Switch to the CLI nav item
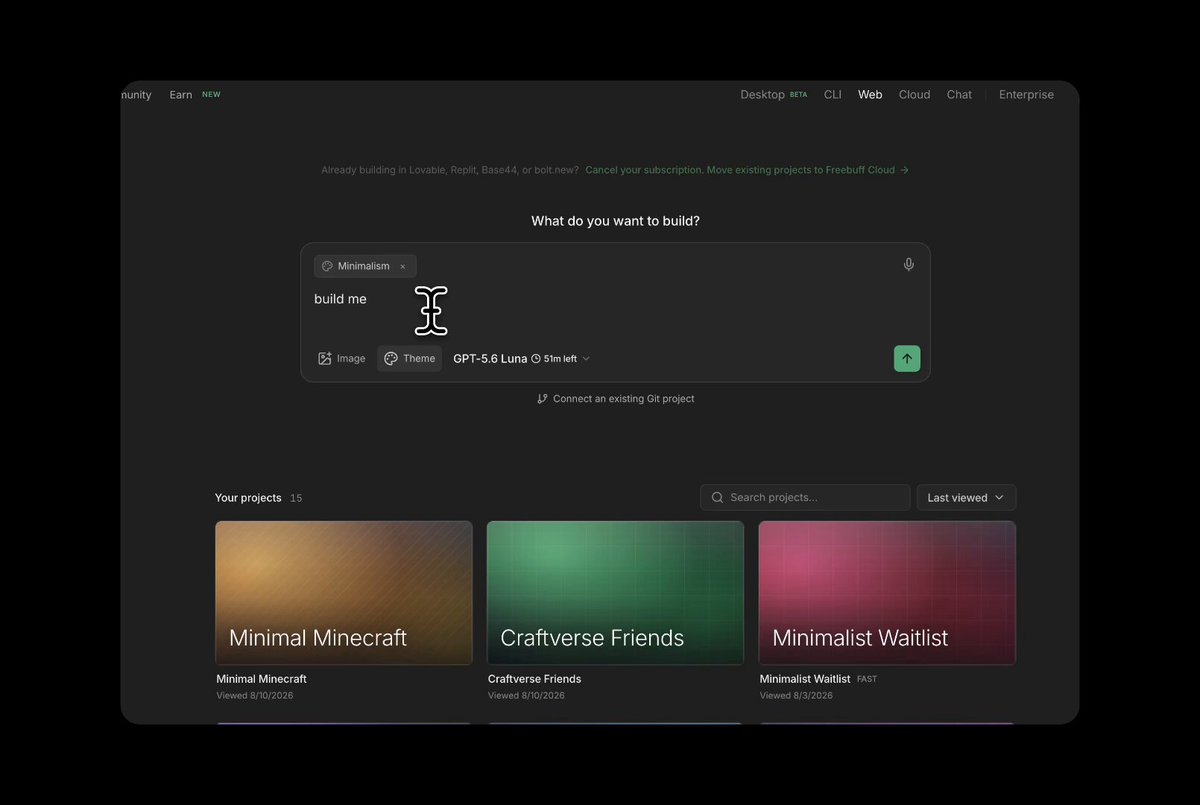Image resolution: width=1200 pixels, height=805 pixels. (833, 95)
